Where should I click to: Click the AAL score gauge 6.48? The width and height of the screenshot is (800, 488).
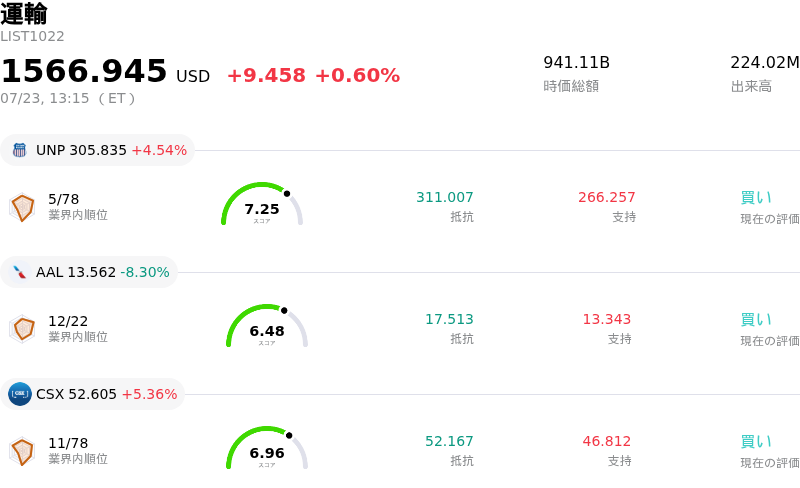(267, 326)
